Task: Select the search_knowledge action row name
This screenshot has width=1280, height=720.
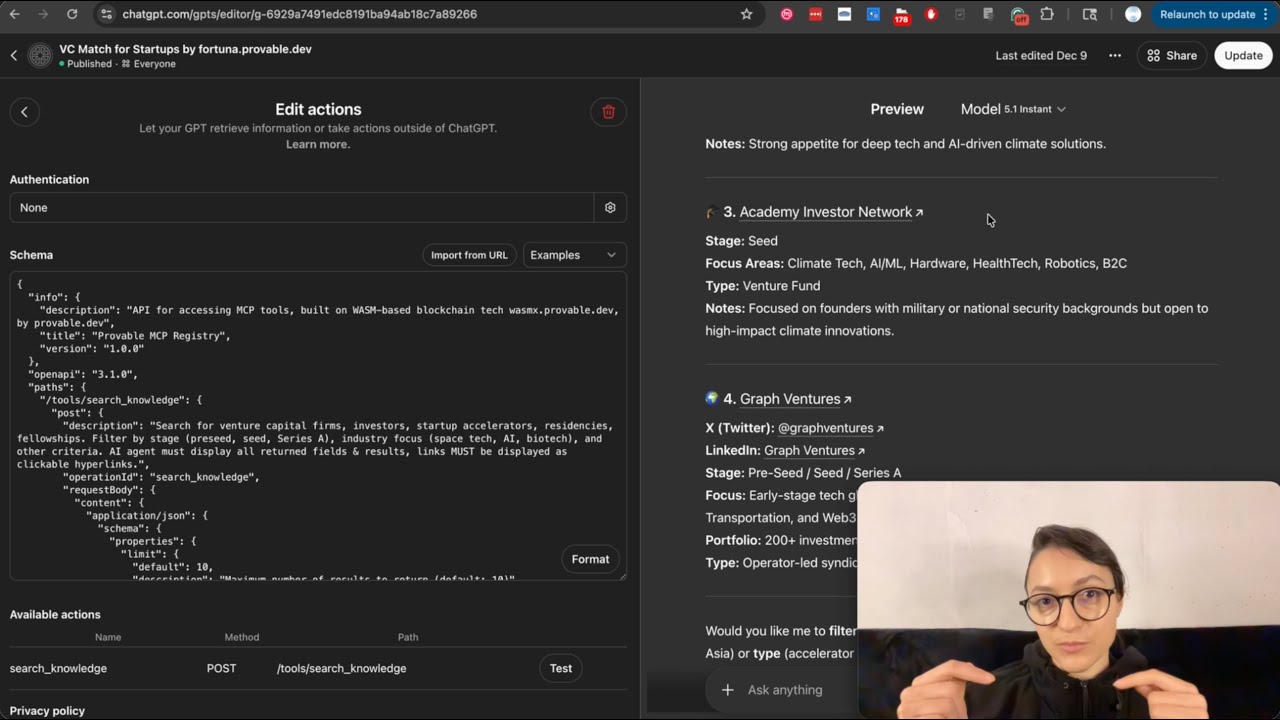Action: [x=58, y=668]
